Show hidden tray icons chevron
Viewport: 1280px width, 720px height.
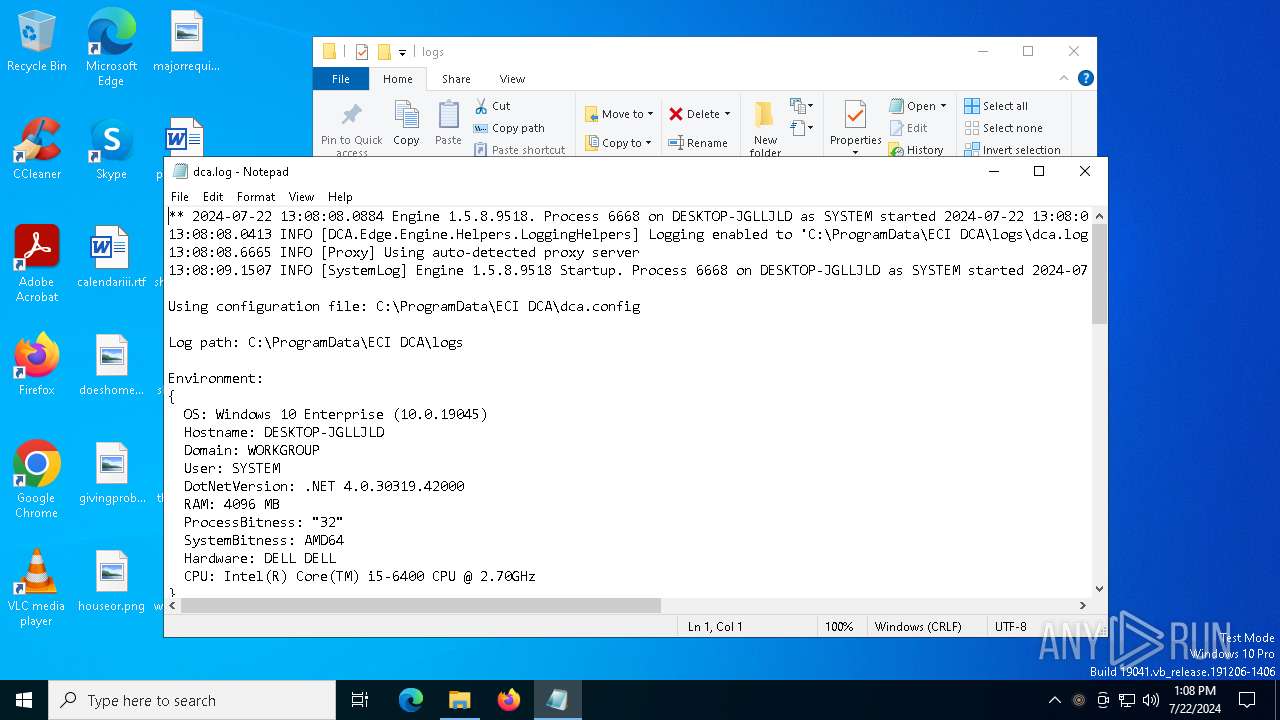coord(1054,700)
